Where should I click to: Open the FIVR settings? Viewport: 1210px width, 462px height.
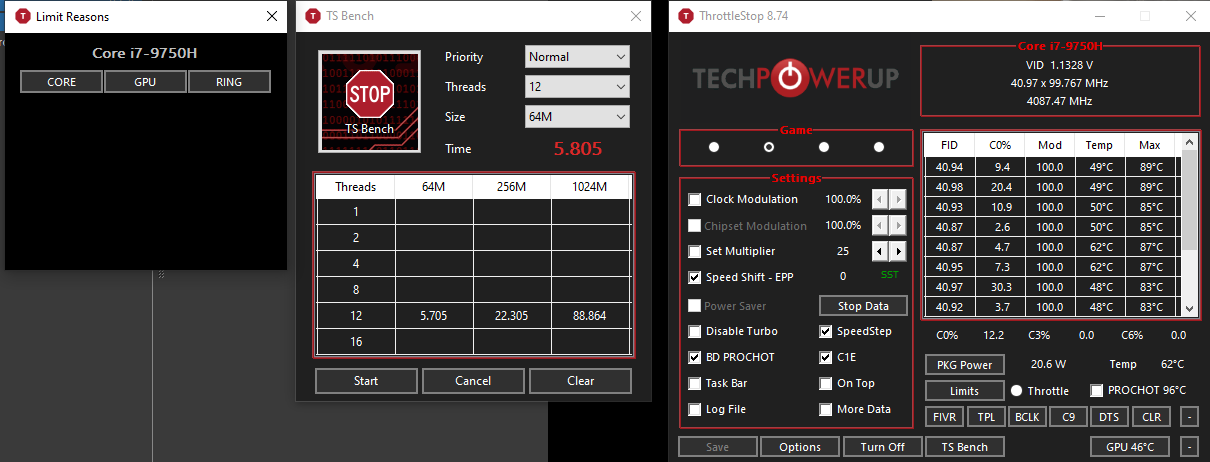[945, 417]
